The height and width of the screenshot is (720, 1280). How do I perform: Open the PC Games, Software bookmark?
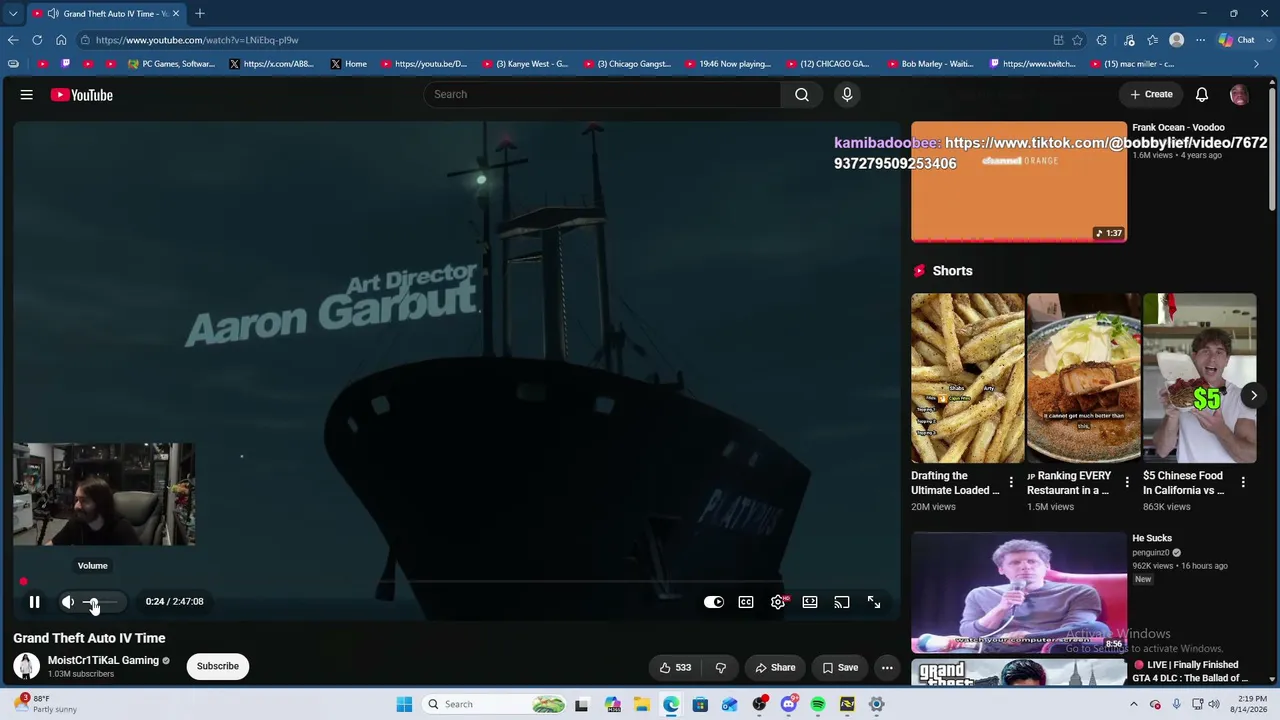coord(171,64)
